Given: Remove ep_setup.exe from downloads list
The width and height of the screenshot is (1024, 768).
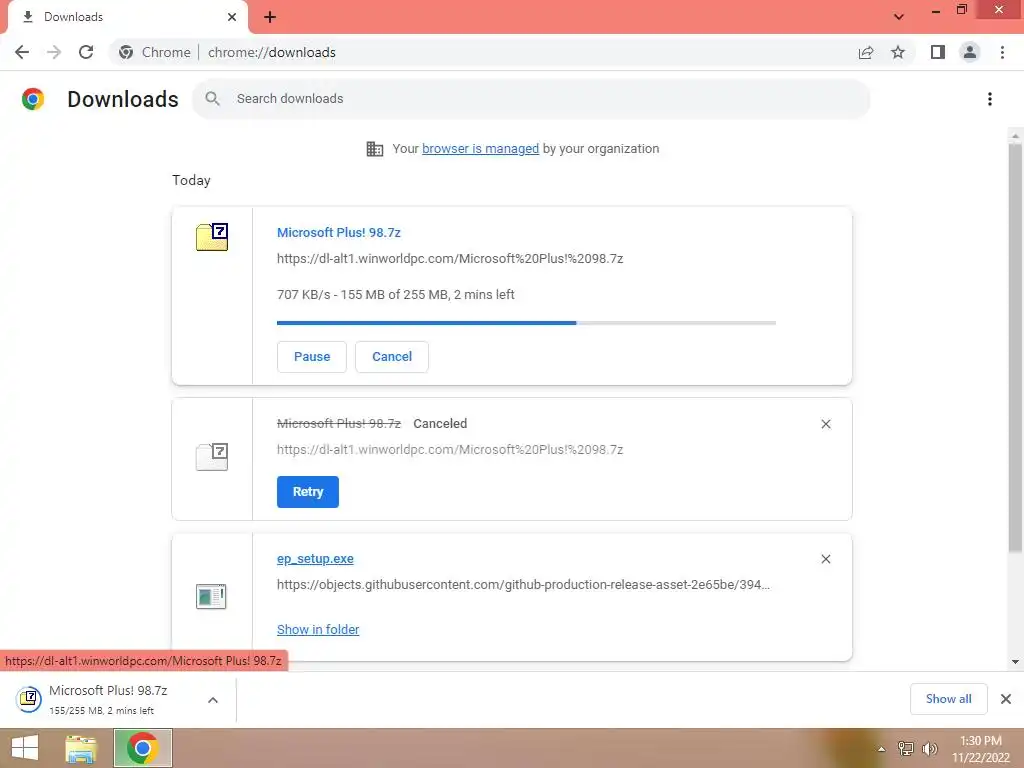Looking at the screenshot, I should pyautogui.click(x=825, y=559).
